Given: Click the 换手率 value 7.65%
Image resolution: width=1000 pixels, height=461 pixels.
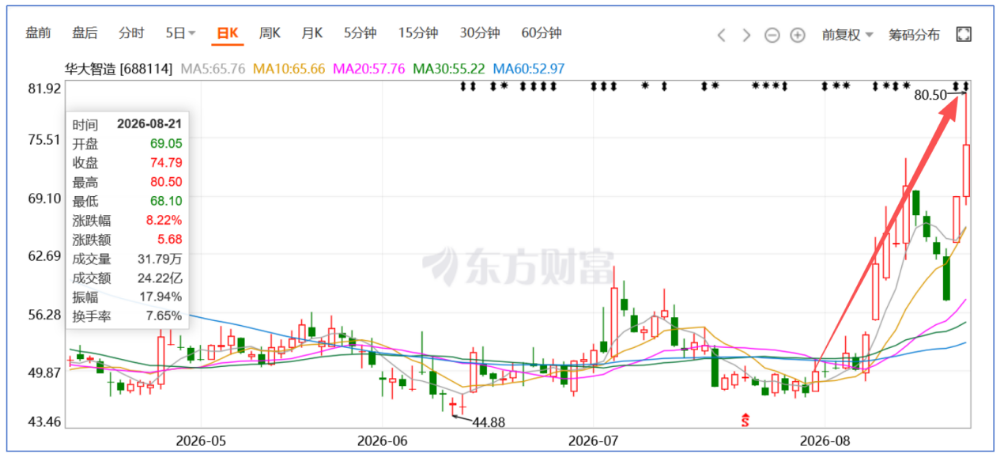Looking at the screenshot, I should click(x=164, y=316).
